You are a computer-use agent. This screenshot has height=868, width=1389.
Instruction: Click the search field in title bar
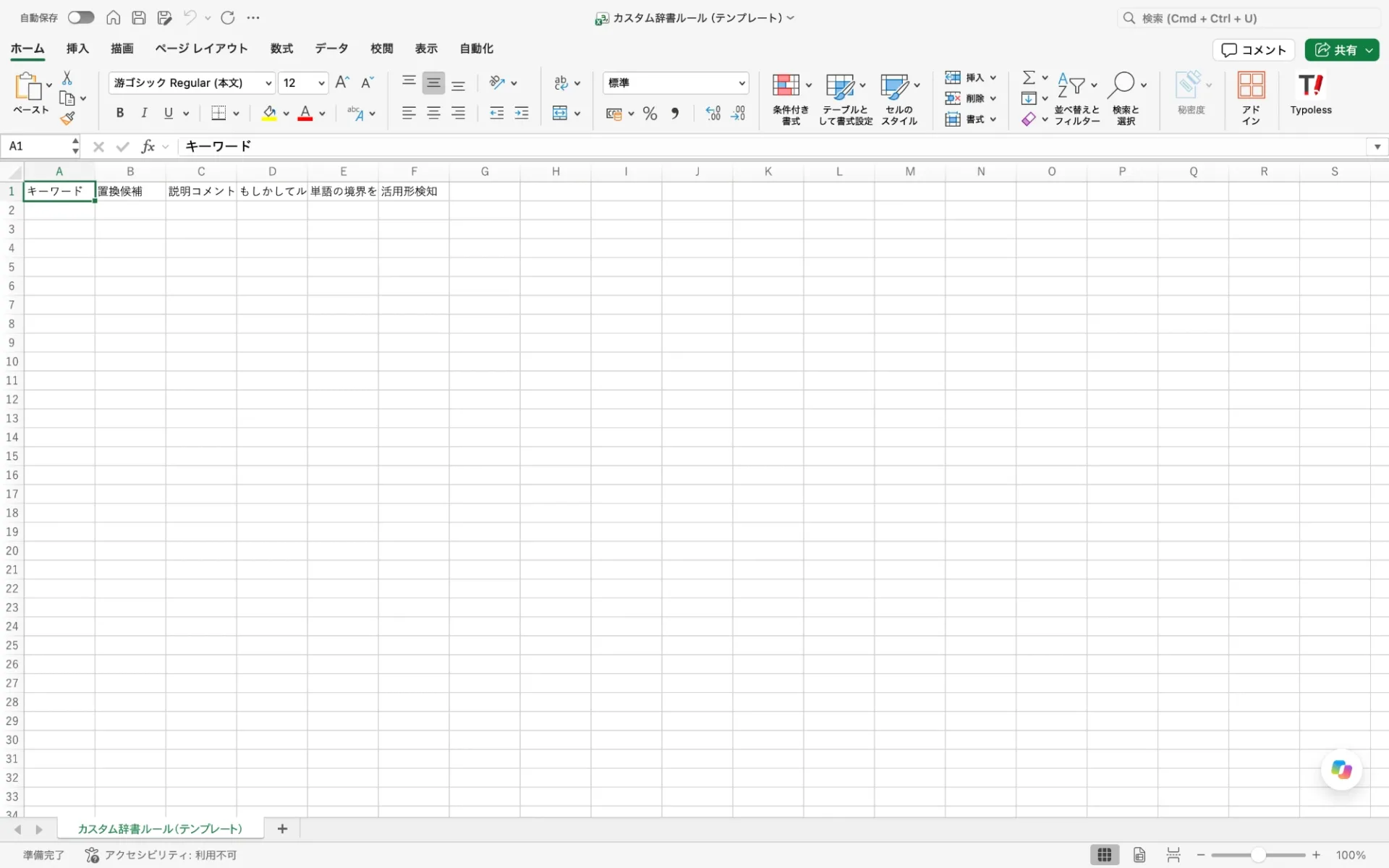[x=1249, y=18]
